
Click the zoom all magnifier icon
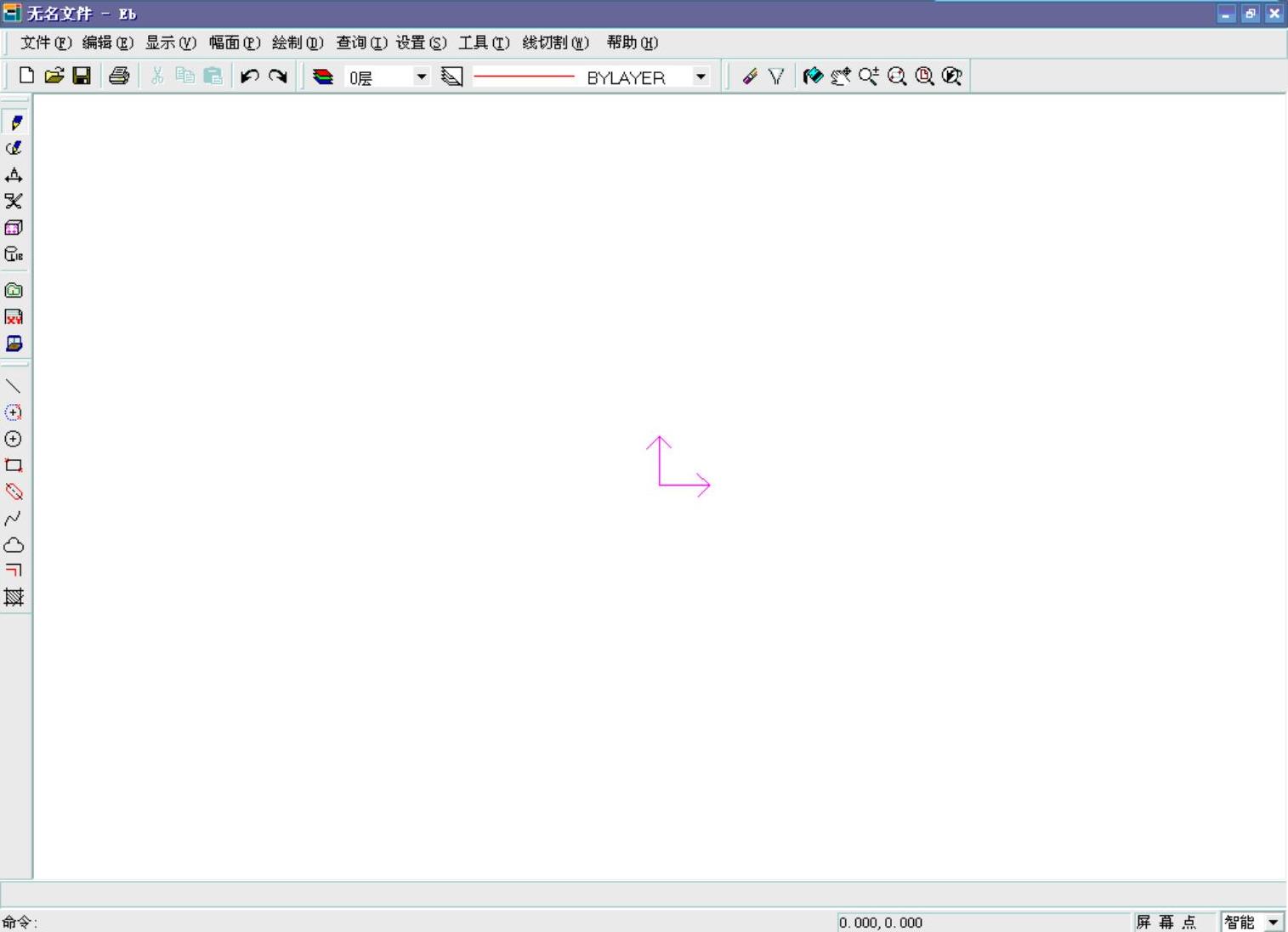click(x=925, y=77)
